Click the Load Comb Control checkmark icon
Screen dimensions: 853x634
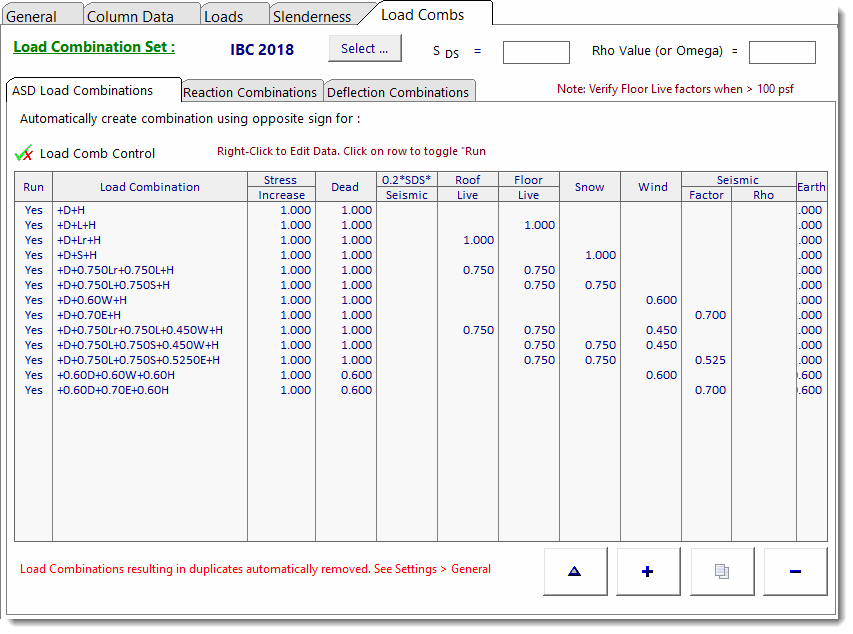[25, 154]
